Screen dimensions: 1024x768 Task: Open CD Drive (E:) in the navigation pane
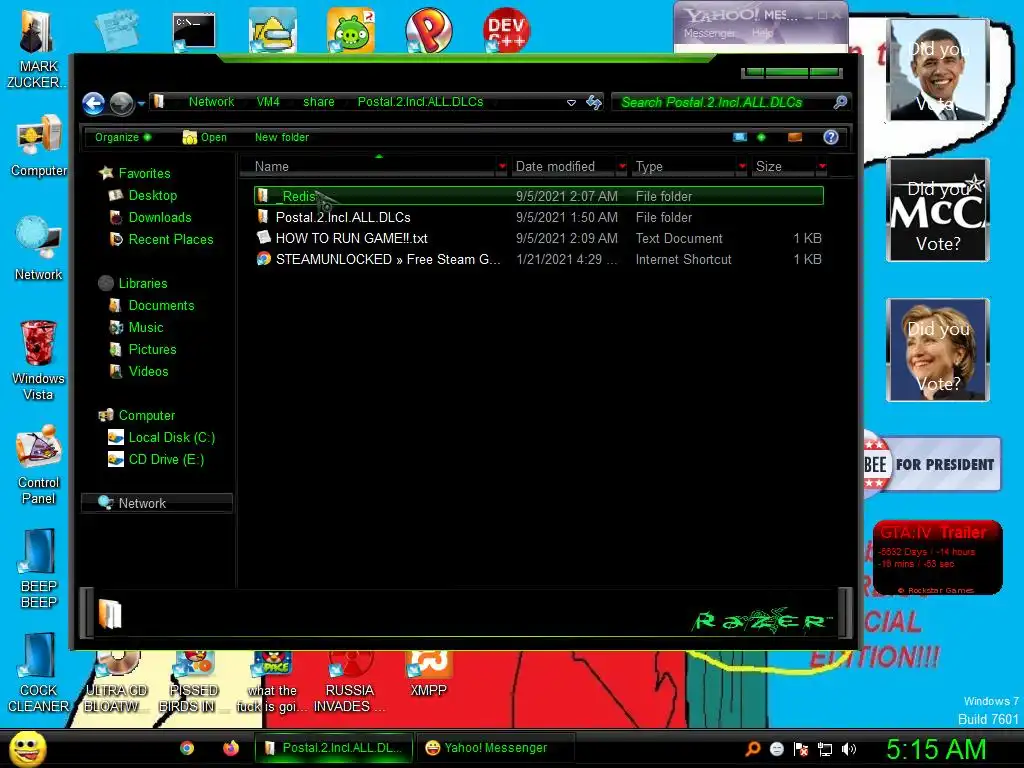pos(156,460)
